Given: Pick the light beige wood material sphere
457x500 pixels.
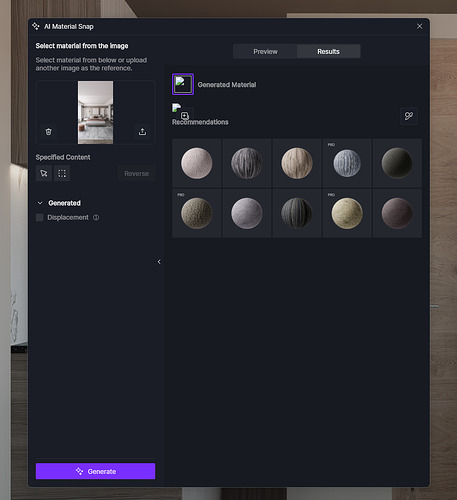Looking at the screenshot, I should (297, 163).
